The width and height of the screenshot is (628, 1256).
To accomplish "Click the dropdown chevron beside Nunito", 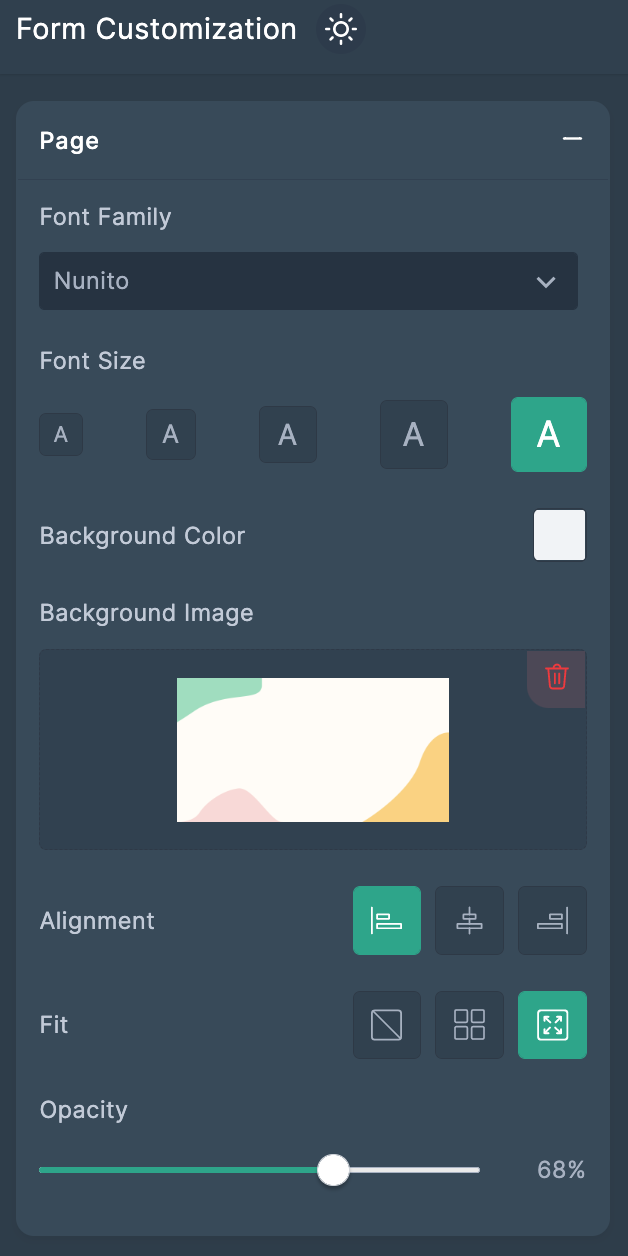I will pyautogui.click(x=546, y=282).
